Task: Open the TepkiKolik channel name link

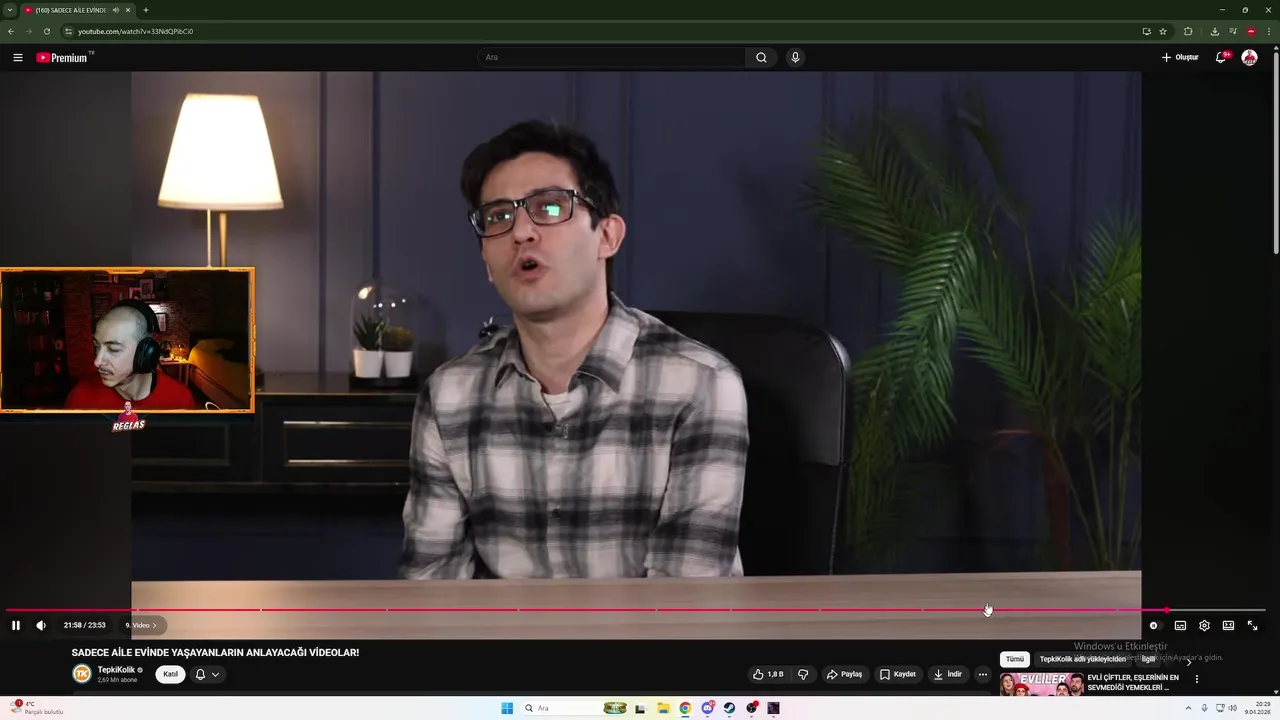Action: [x=116, y=670]
